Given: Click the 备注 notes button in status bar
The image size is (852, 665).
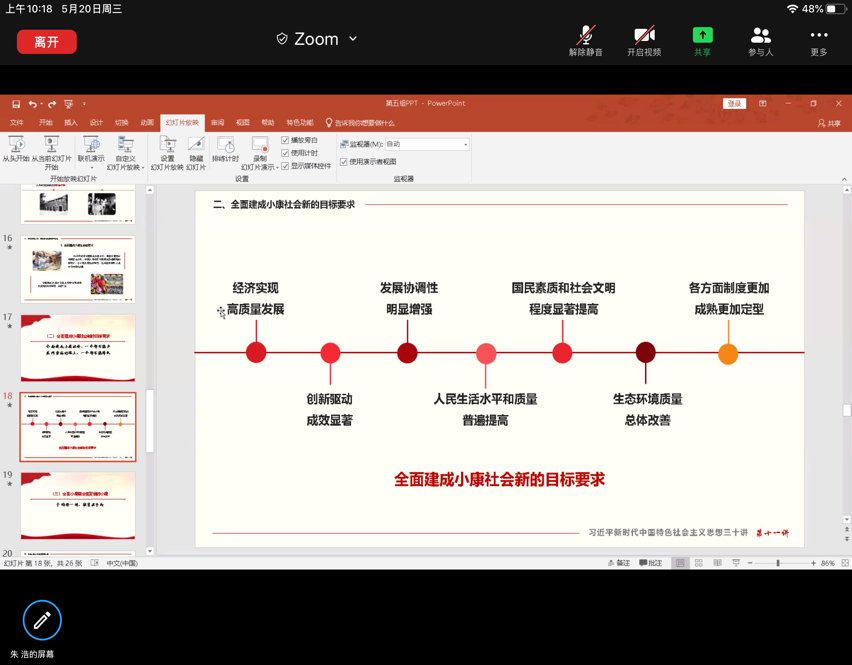Looking at the screenshot, I should tap(619, 563).
